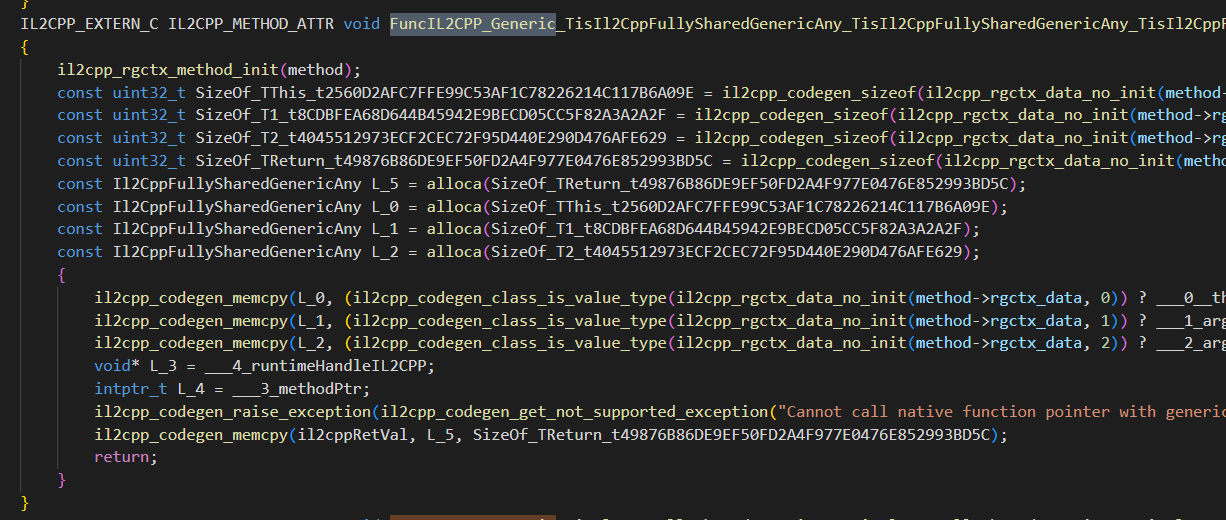The image size is (1226, 520).
Task: Click the pink closing brace of inner block
Action: click(62, 480)
